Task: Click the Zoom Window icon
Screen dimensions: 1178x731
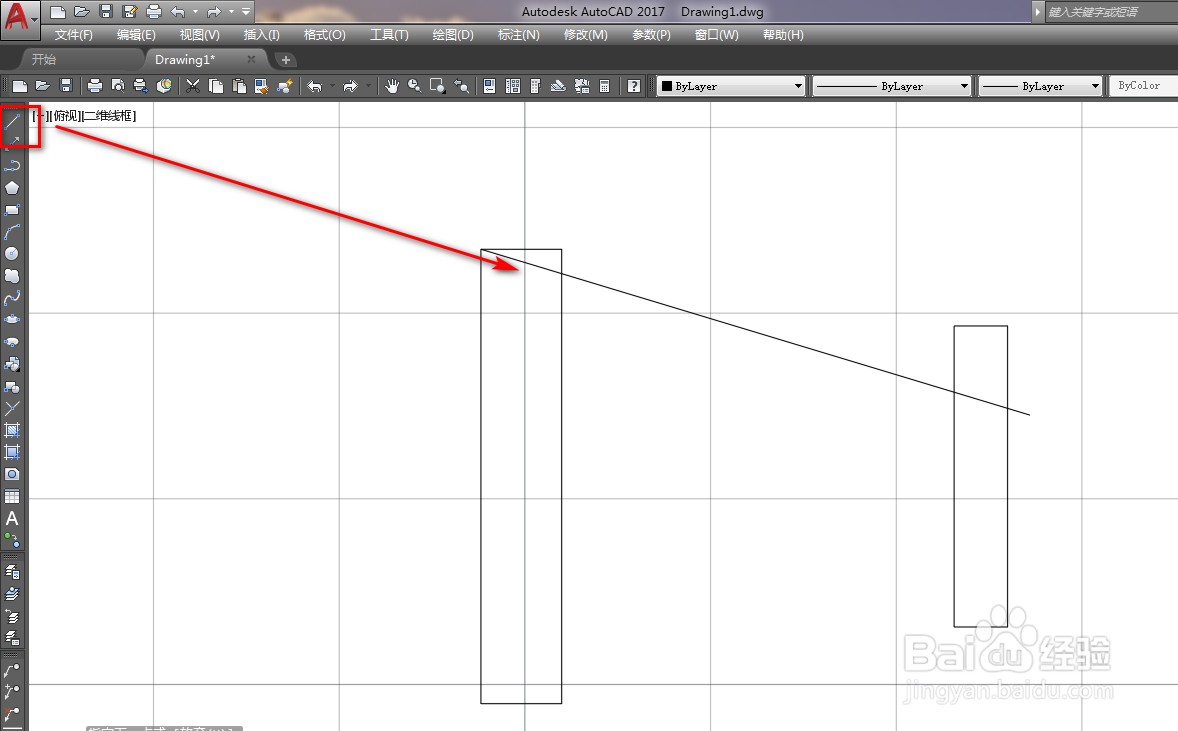Action: point(437,86)
